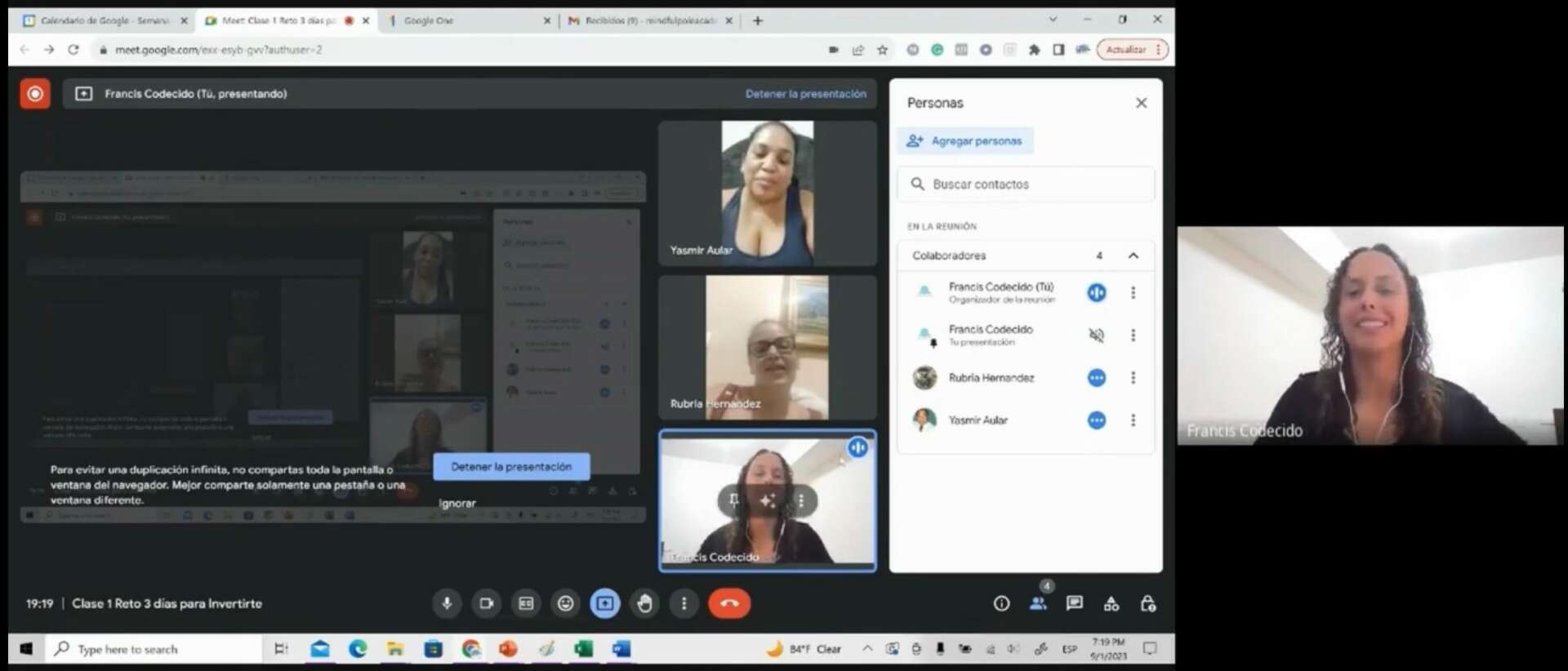This screenshot has height=671, width=1568.
Task: Click the Buscar contactos search field
Action: [1027, 184]
